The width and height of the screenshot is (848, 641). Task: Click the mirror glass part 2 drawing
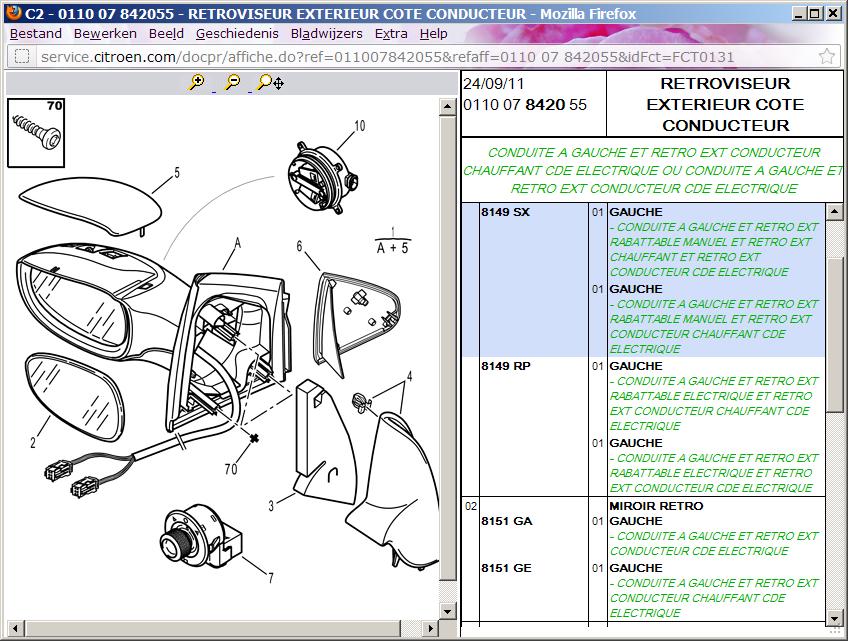pos(74,398)
